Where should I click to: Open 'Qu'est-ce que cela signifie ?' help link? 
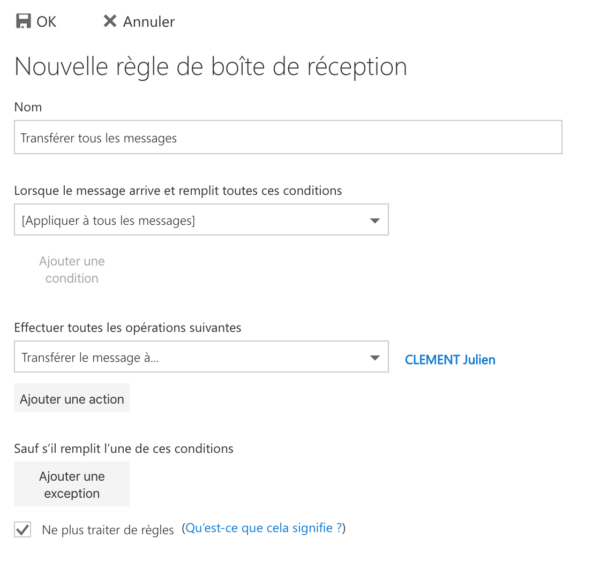coord(264,528)
